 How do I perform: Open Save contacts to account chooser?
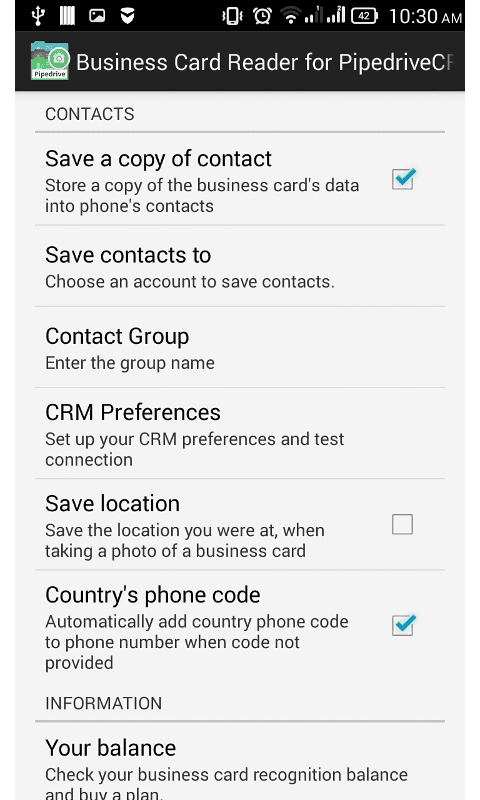point(240,266)
